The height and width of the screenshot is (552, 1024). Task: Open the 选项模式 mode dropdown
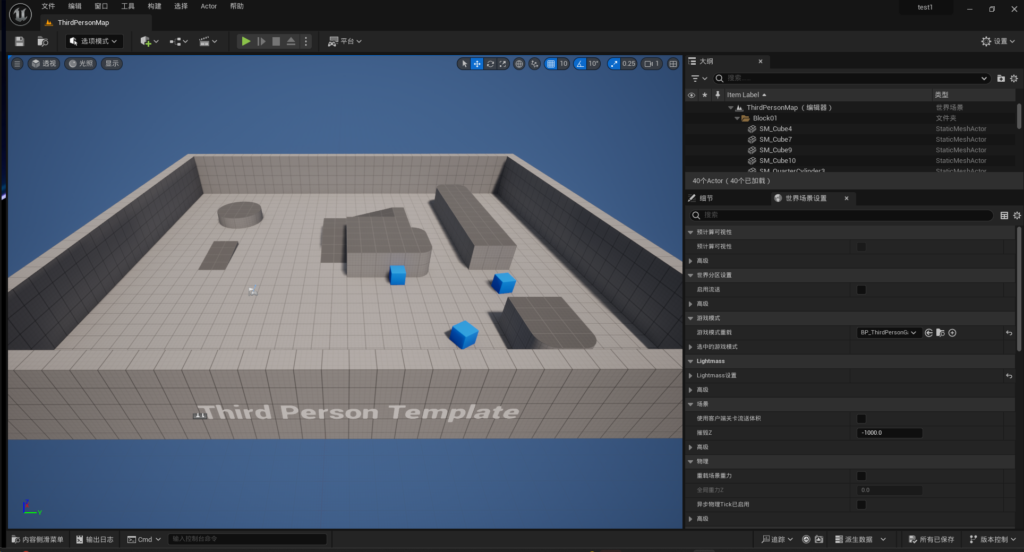(95, 41)
